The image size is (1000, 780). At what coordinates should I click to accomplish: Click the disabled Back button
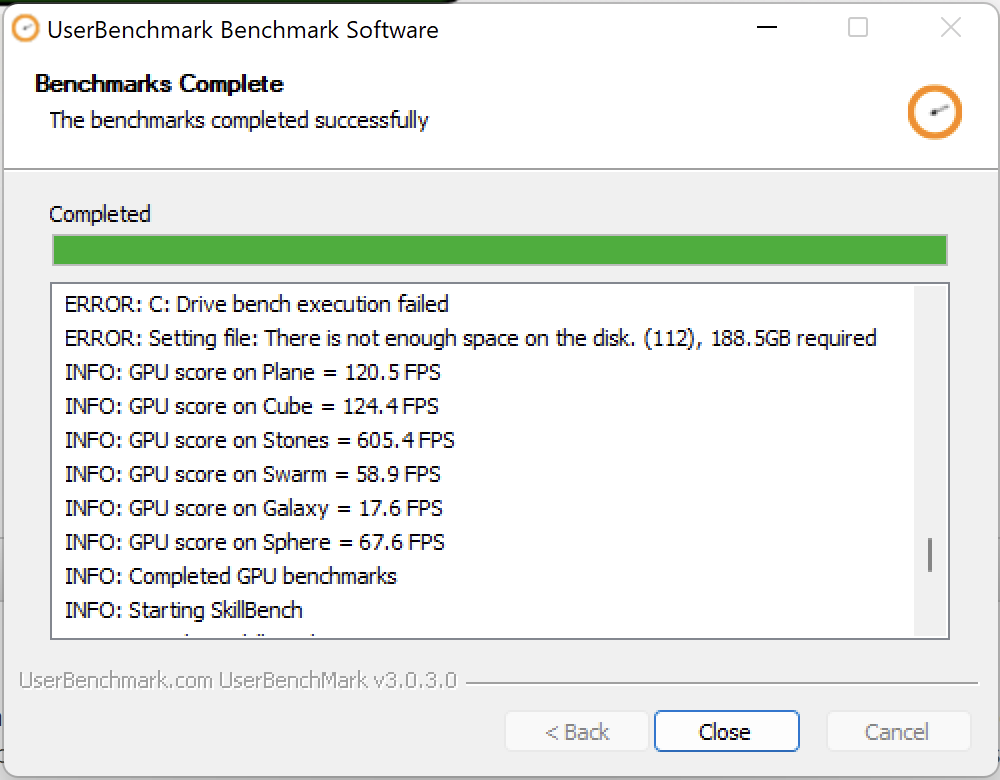pos(577,731)
